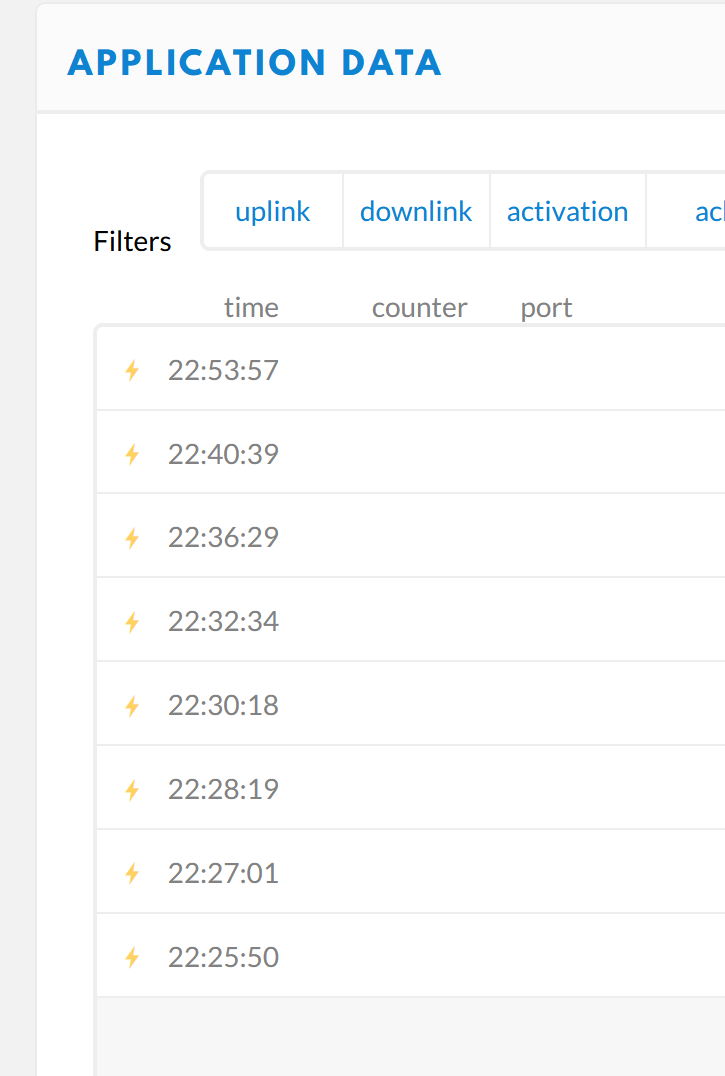
Task: Expand the 22:36:29 event row
Action: coord(411,537)
